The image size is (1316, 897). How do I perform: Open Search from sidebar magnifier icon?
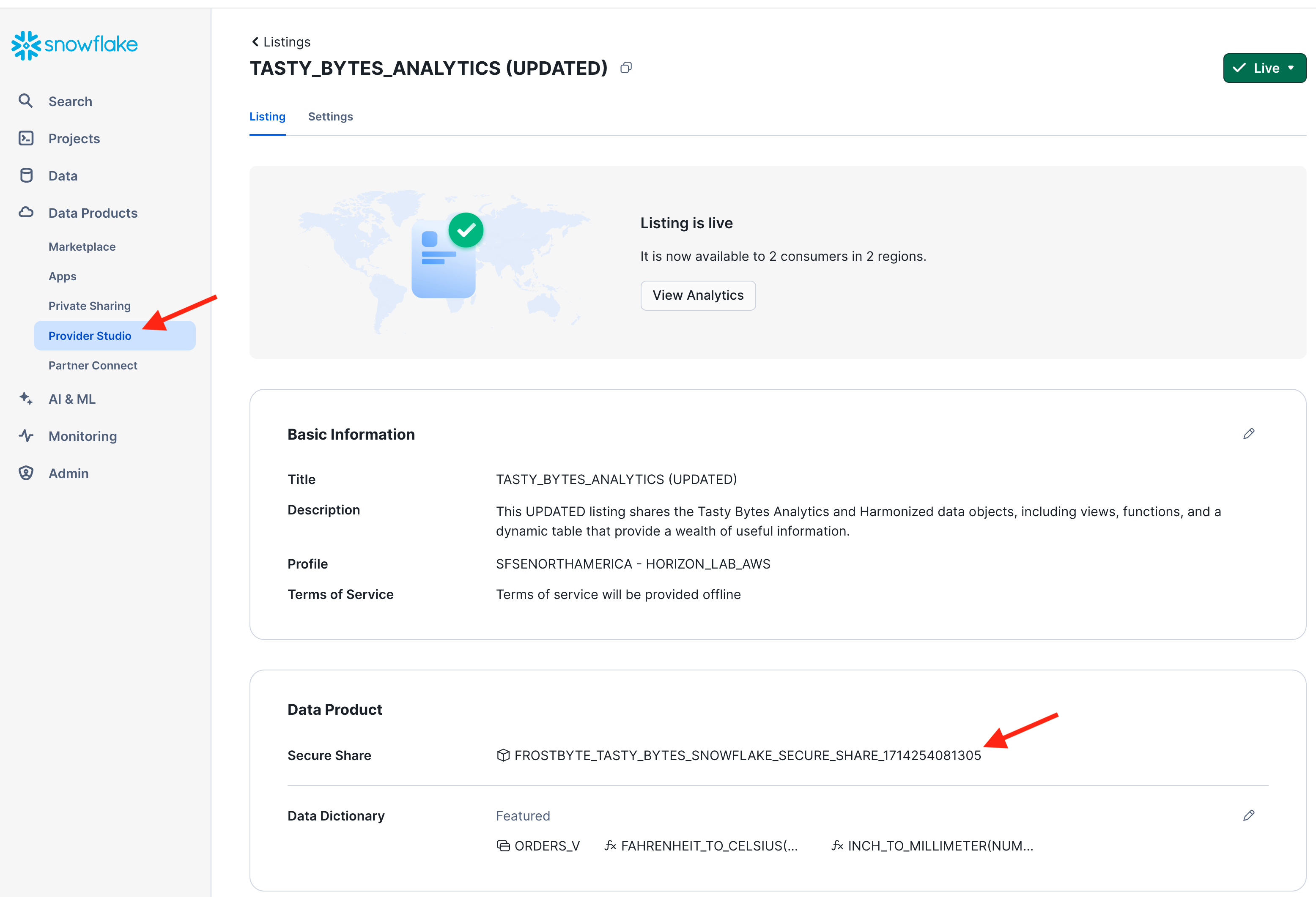(x=25, y=101)
